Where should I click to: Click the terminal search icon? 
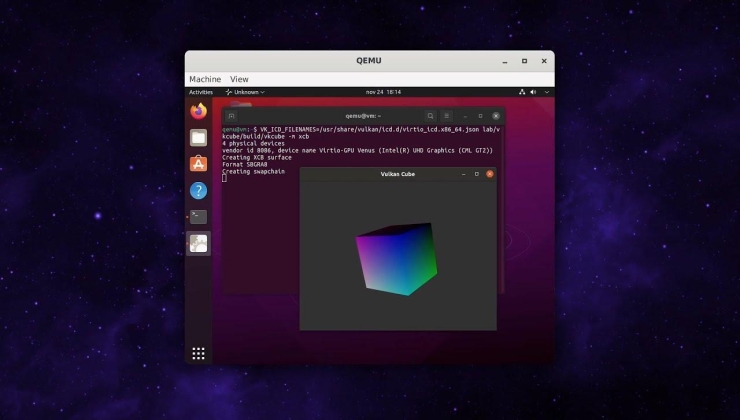pos(430,116)
